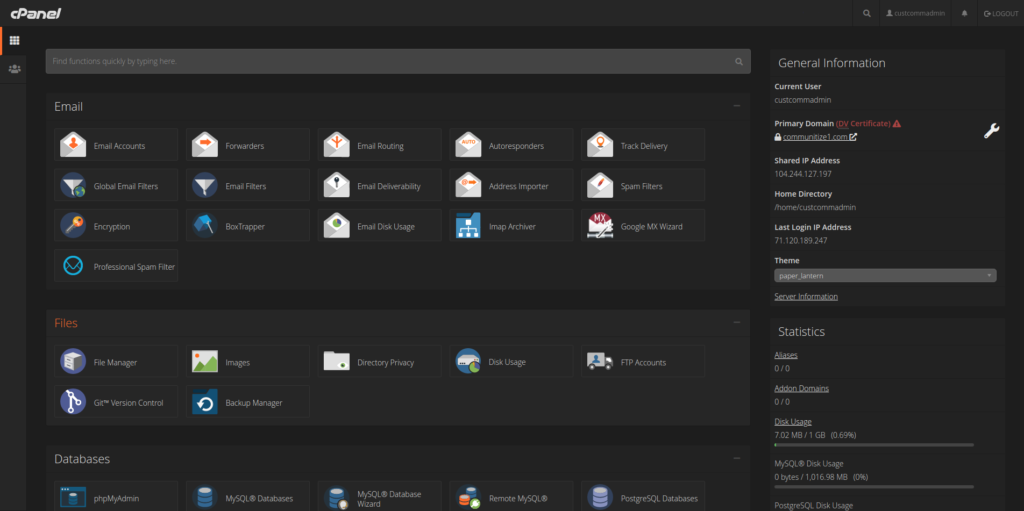Focus the Find functions search field
The height and width of the screenshot is (511, 1024).
pos(390,61)
